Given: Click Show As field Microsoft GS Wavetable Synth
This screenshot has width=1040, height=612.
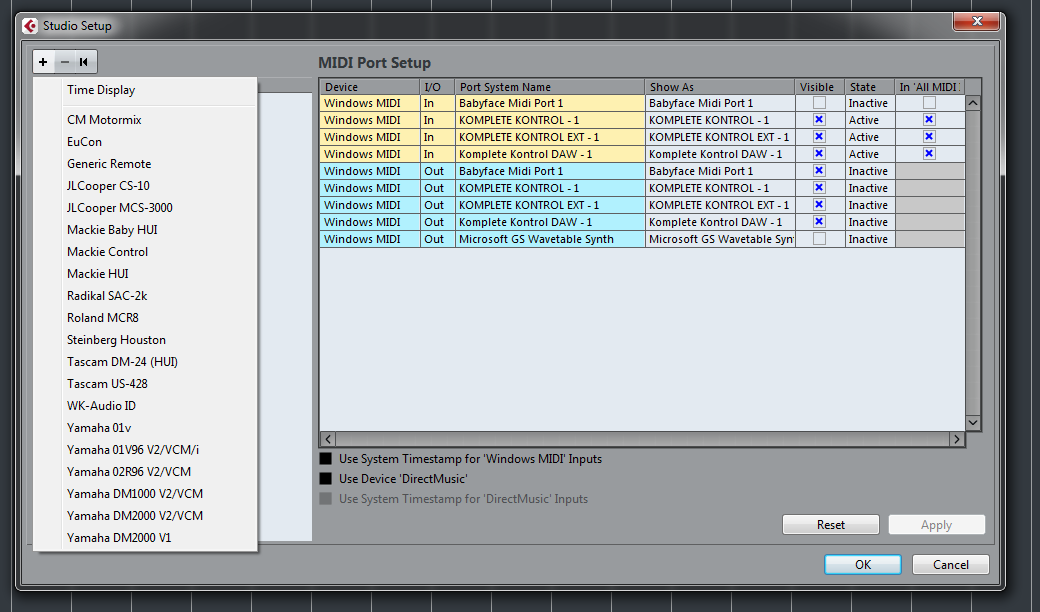Looking at the screenshot, I should tap(720, 239).
